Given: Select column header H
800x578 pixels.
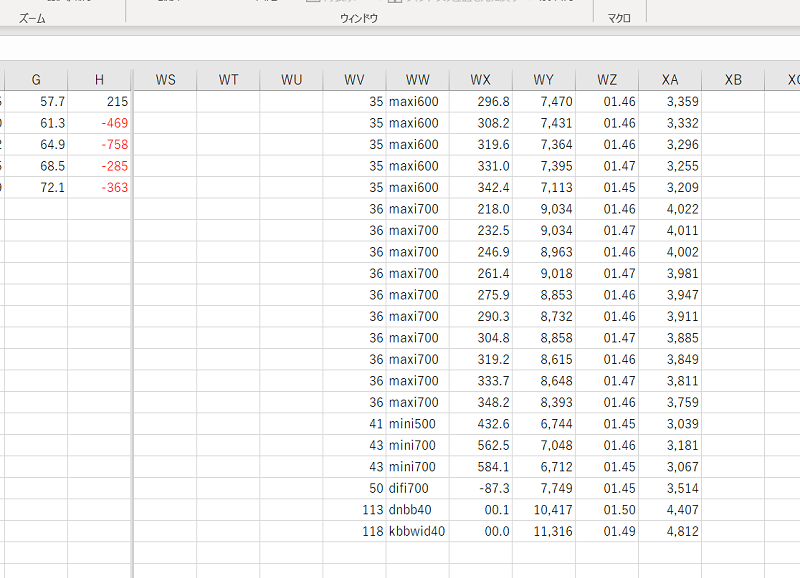Looking at the screenshot, I should click(x=99, y=80).
